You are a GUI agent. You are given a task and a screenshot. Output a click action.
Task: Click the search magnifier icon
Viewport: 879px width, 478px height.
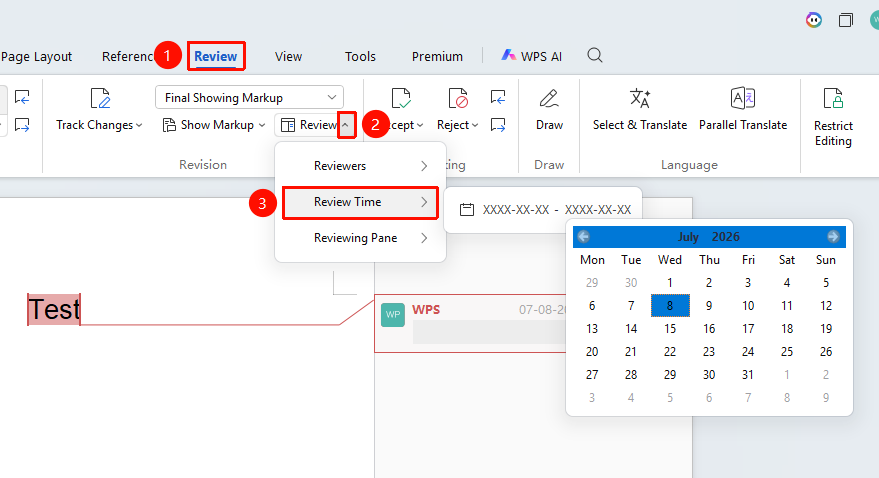595,55
